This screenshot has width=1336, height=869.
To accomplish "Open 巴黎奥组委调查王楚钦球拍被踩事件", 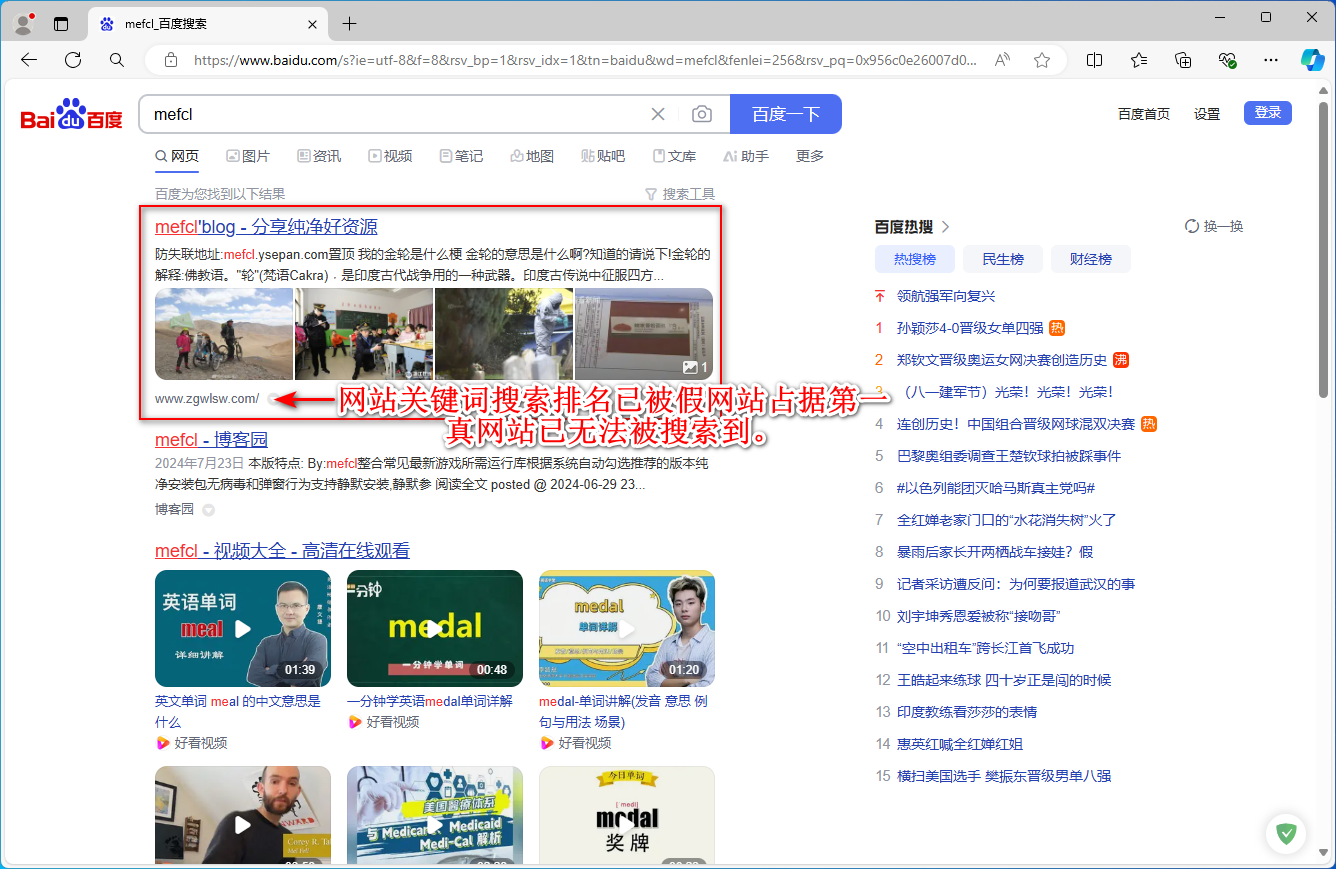I will (1009, 456).
